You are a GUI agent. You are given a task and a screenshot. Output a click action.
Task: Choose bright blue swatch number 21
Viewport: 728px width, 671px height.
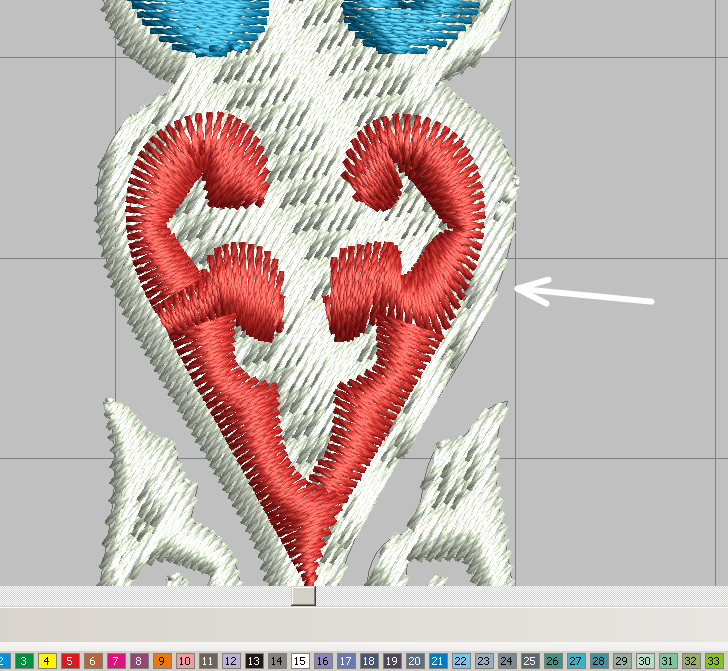pyautogui.click(x=438, y=661)
